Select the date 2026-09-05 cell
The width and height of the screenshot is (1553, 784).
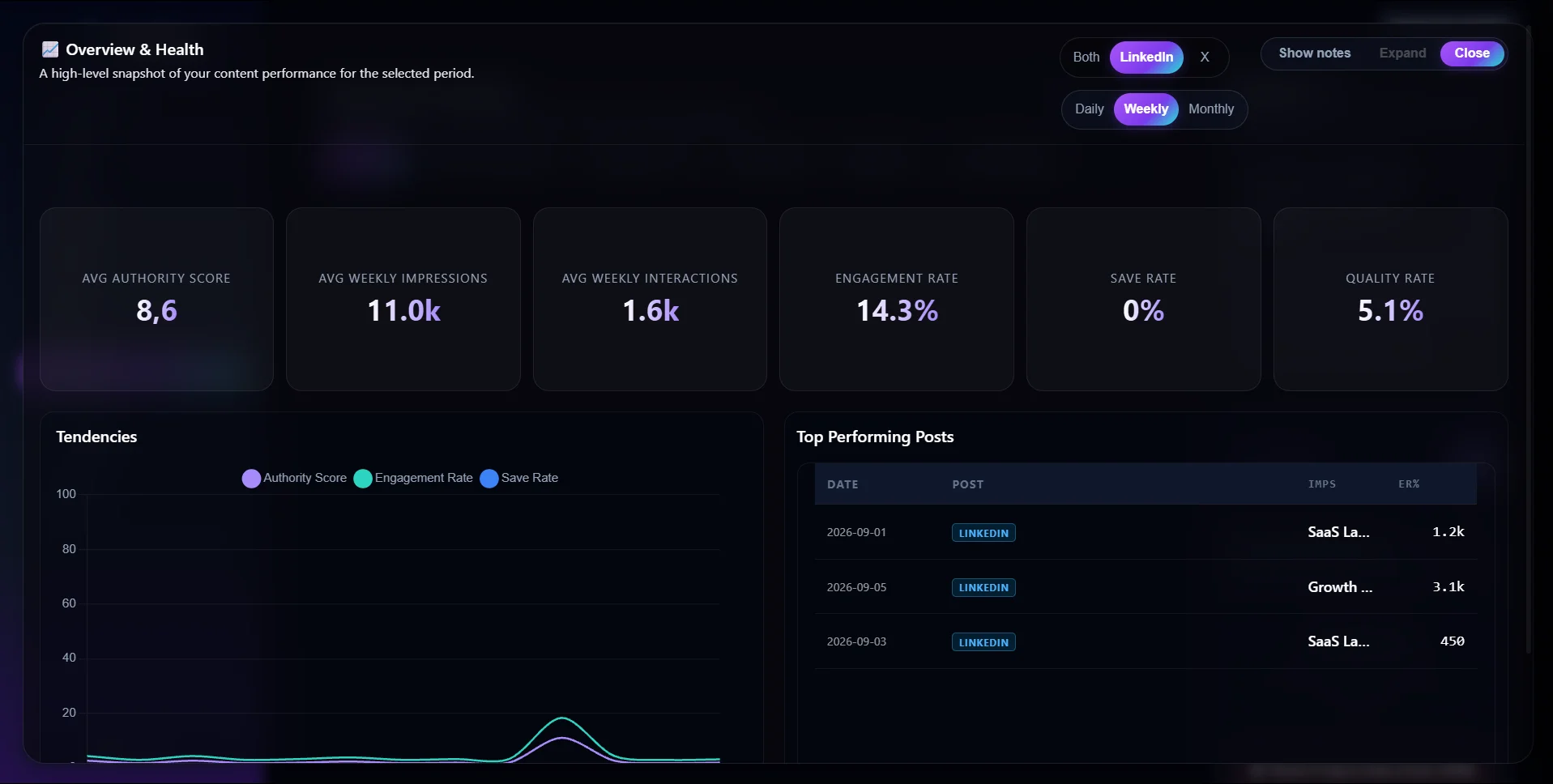[856, 588]
